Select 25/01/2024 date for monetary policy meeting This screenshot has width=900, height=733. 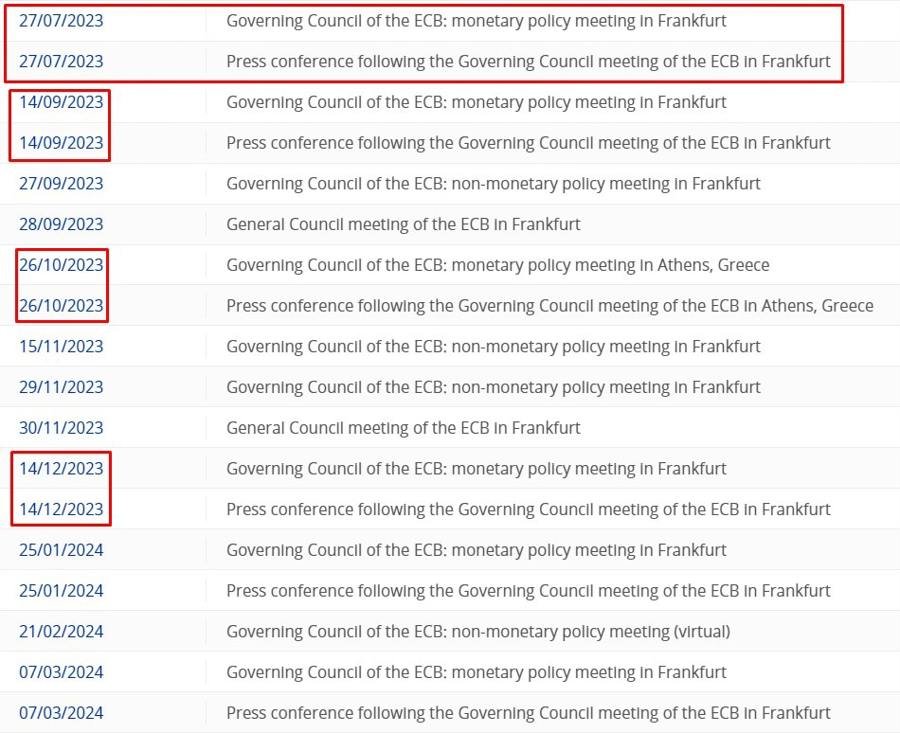[x=61, y=550]
